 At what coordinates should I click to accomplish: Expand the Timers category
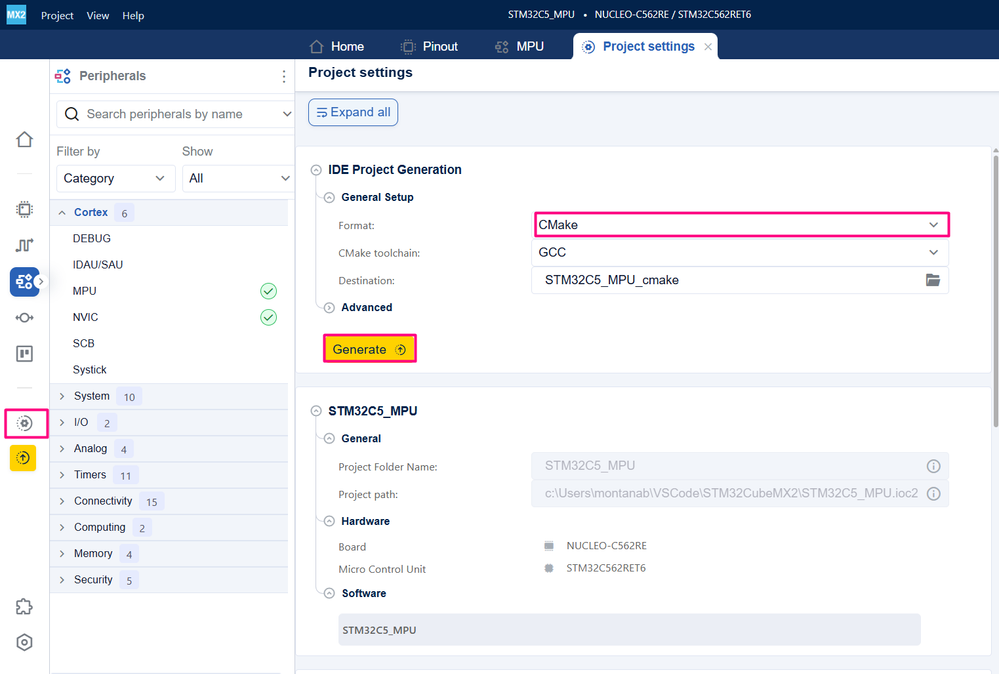point(62,475)
